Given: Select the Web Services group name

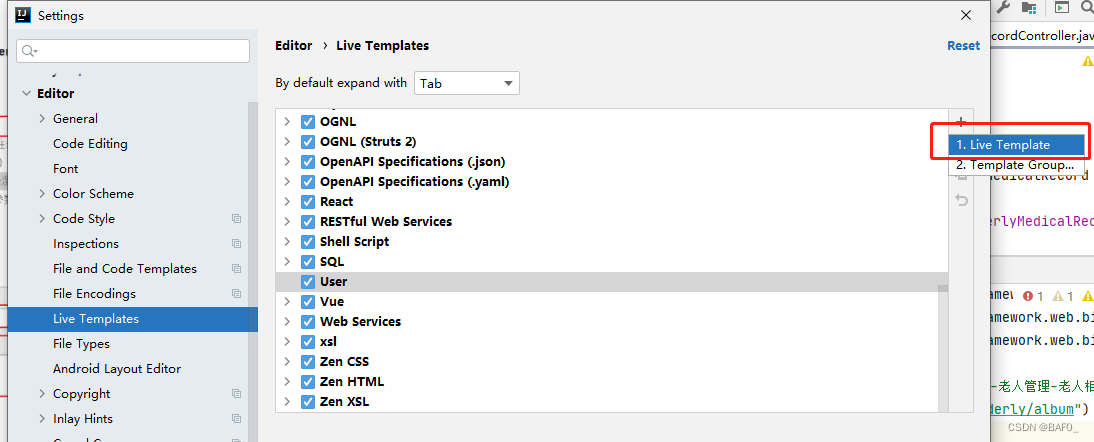Looking at the screenshot, I should click(361, 322).
